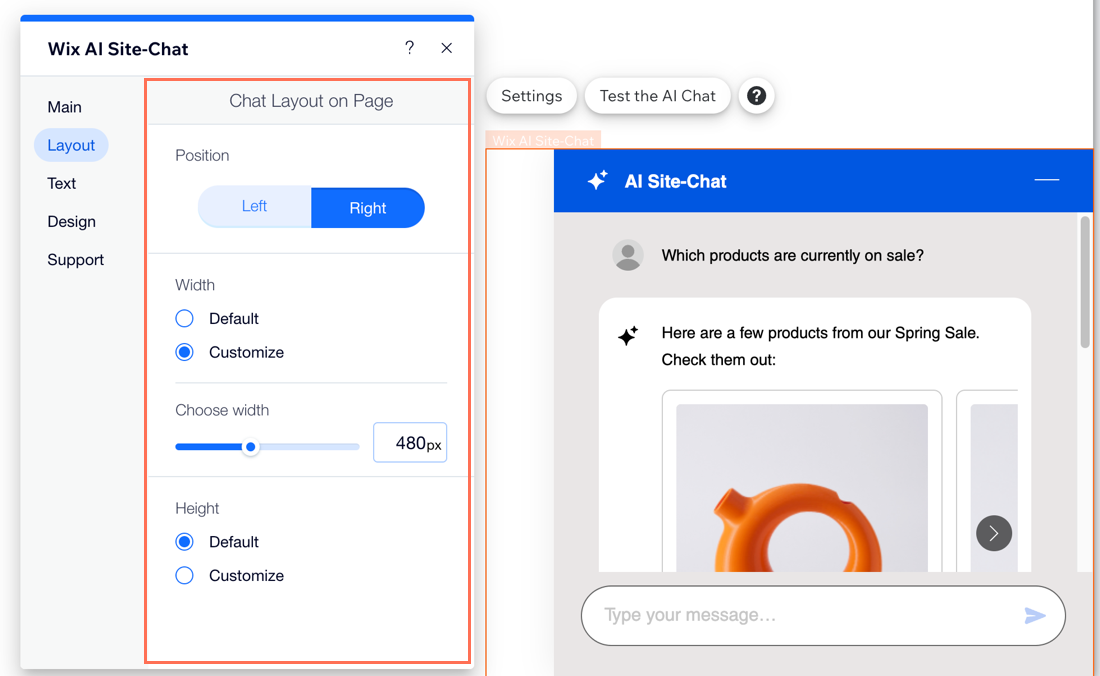1100x676 pixels.
Task: Set chat position to Left
Action: click(255, 207)
